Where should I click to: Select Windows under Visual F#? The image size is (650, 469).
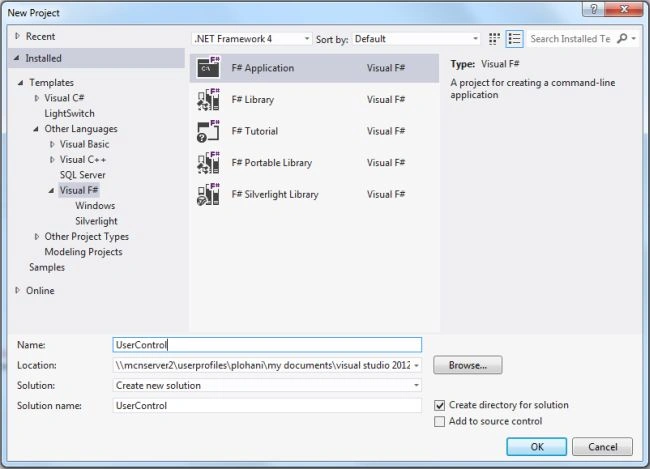(95, 206)
